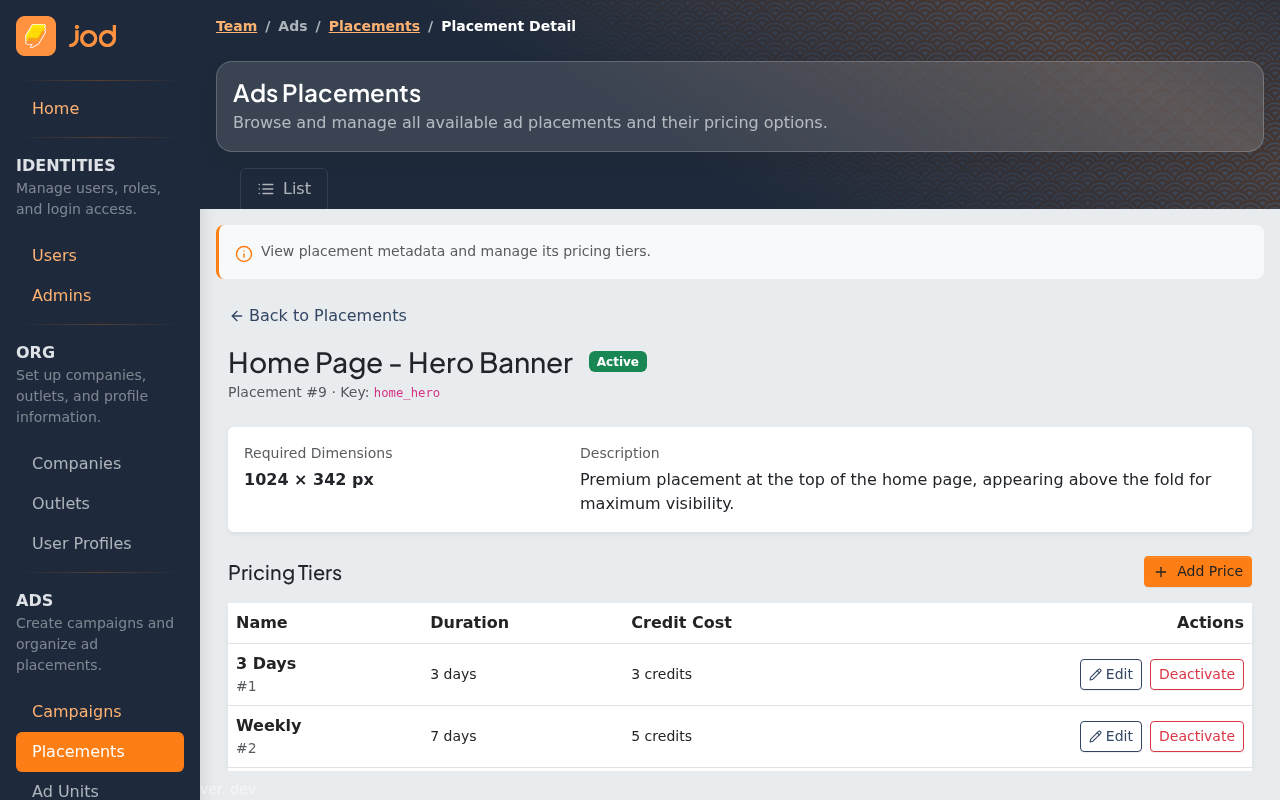
Task: Open the Home page from the sidebar
Action: point(55,108)
